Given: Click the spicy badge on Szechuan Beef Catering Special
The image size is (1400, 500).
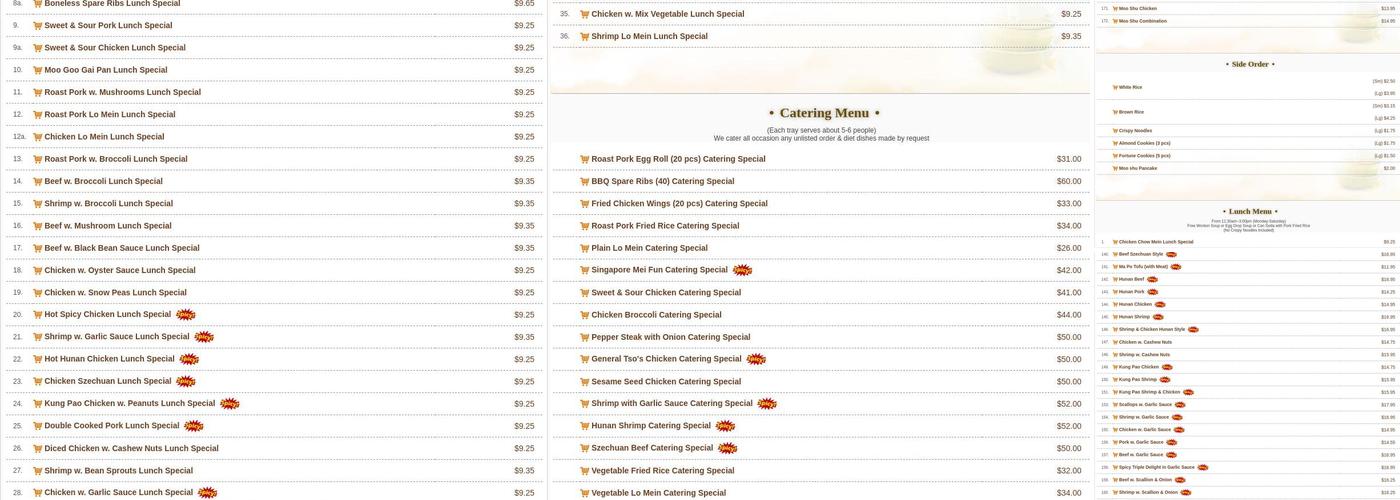Looking at the screenshot, I should click(727, 448).
